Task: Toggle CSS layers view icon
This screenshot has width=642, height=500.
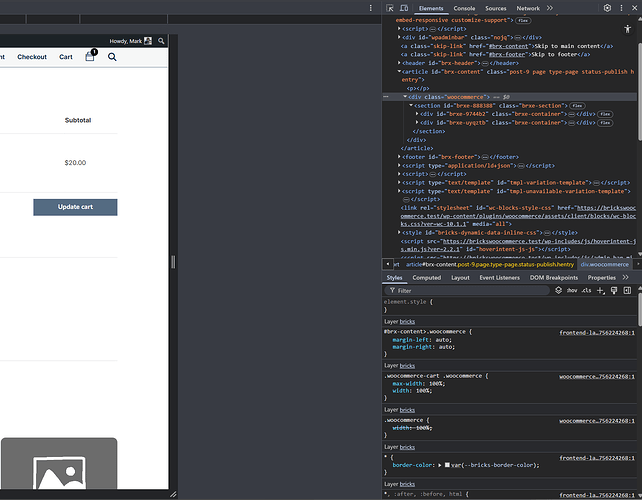Action: point(559,290)
